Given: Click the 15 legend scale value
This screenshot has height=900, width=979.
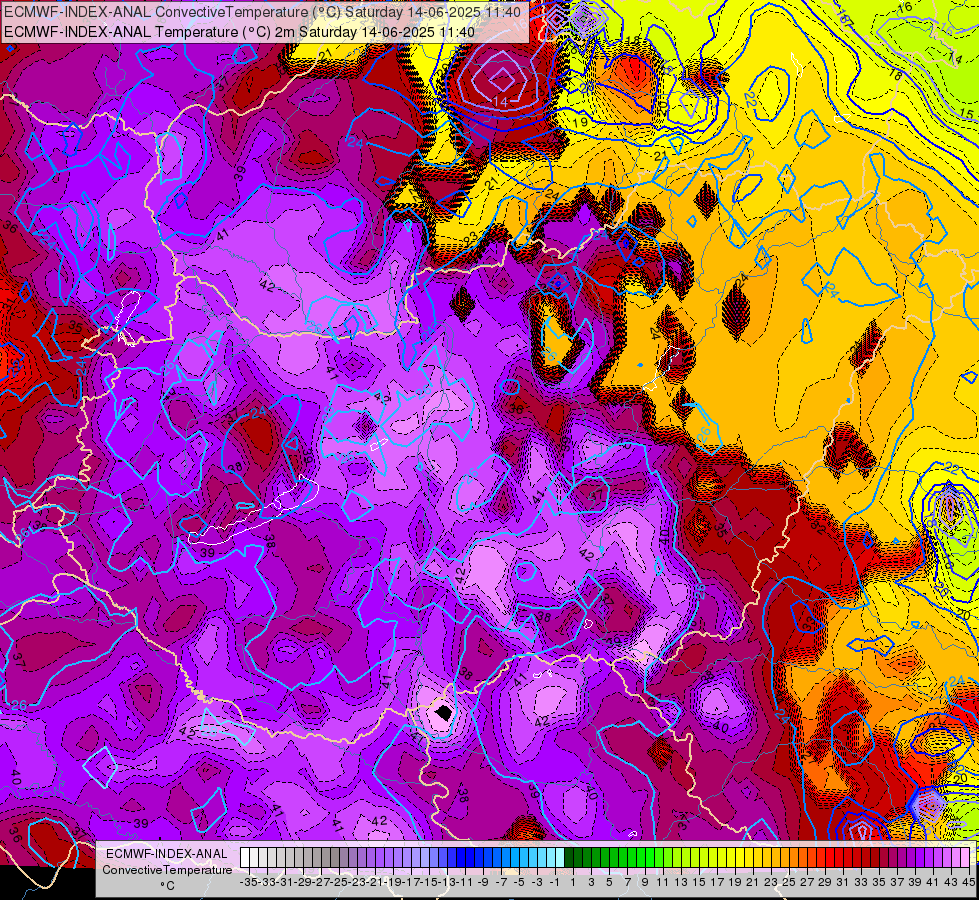Looking at the screenshot, I should (x=699, y=882).
